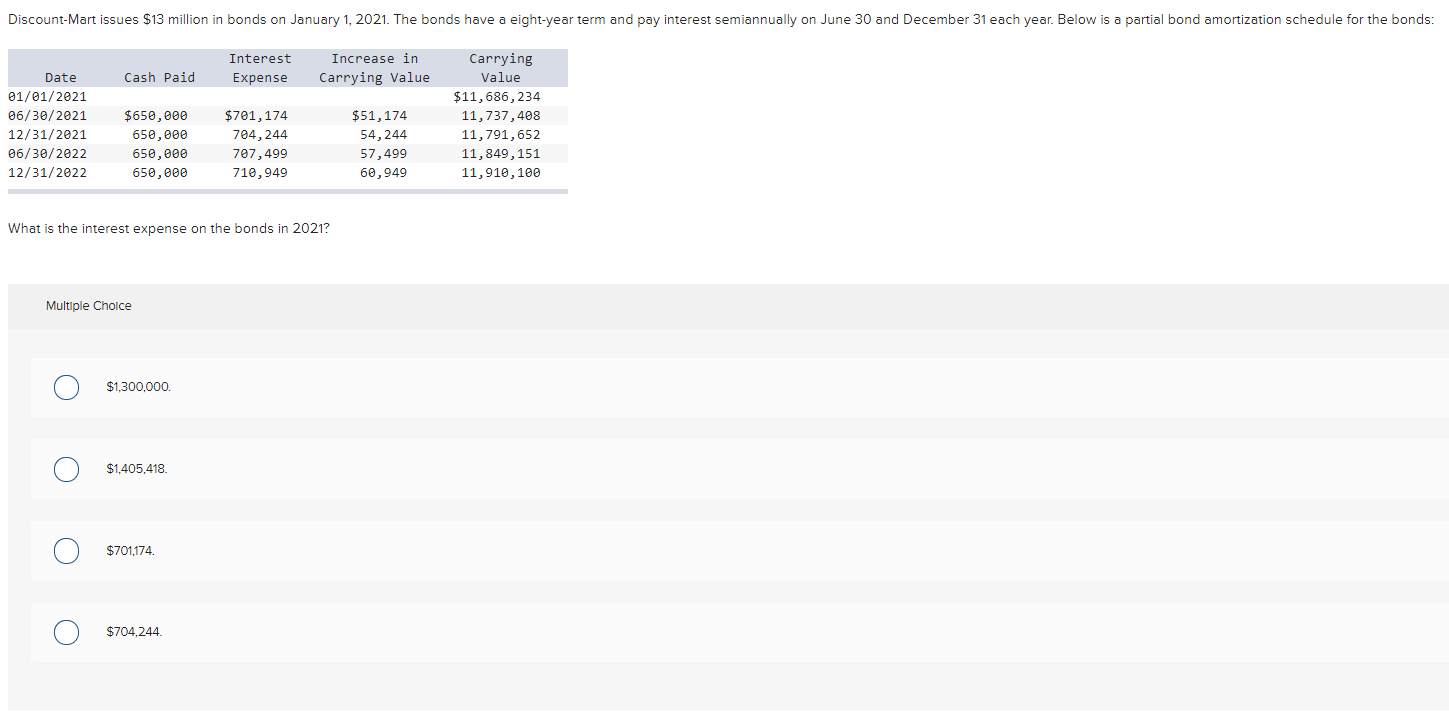Image resolution: width=1449 pixels, height=728 pixels.
Task: Click the 'Date' column header
Action: 61,78
